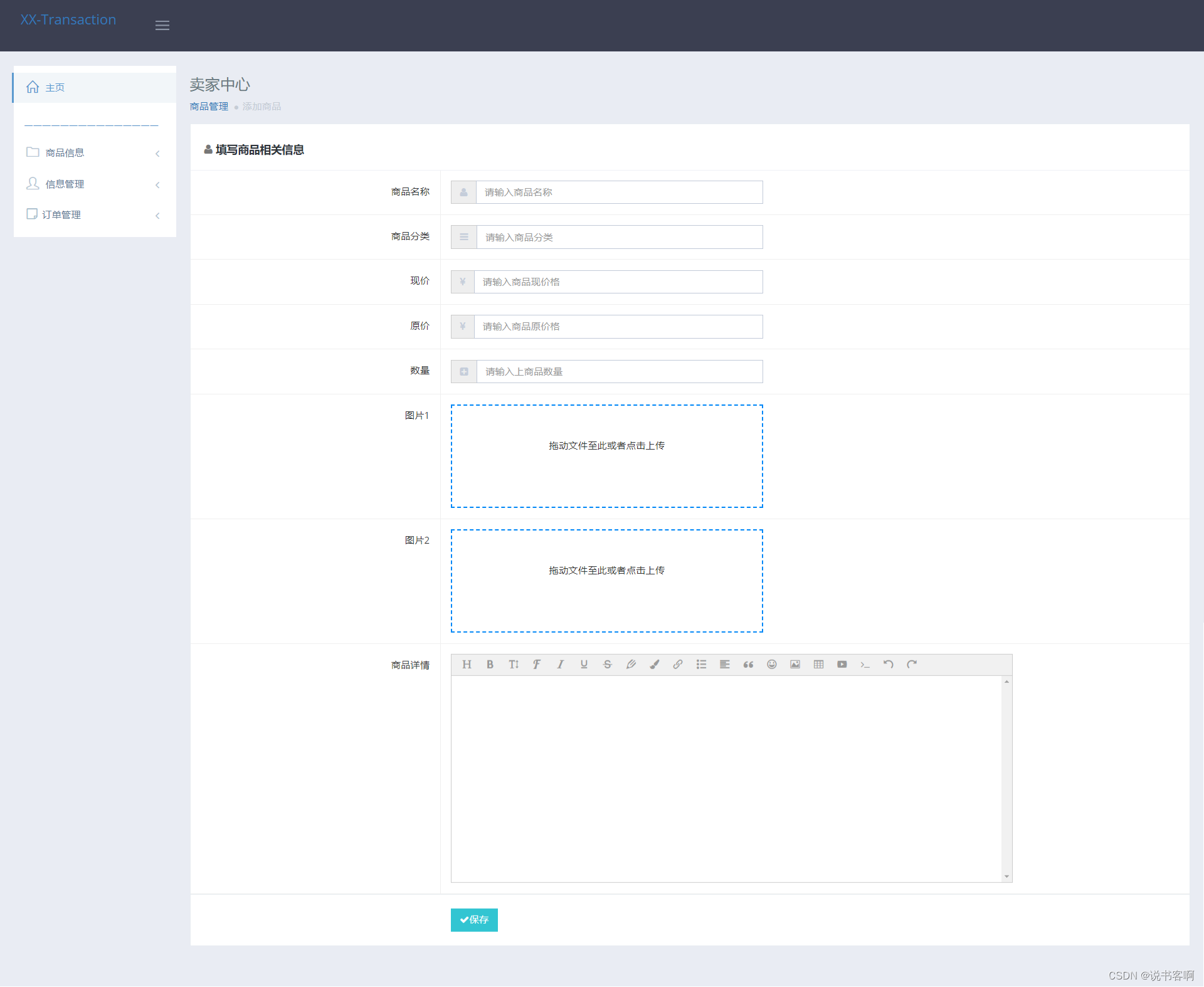Image resolution: width=1204 pixels, height=987 pixels.
Task: Click the editor scrollbar up arrow
Action: [1006, 682]
